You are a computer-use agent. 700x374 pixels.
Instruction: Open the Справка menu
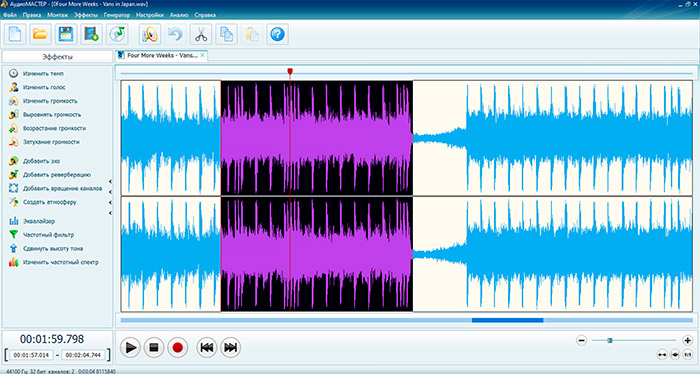pos(205,15)
